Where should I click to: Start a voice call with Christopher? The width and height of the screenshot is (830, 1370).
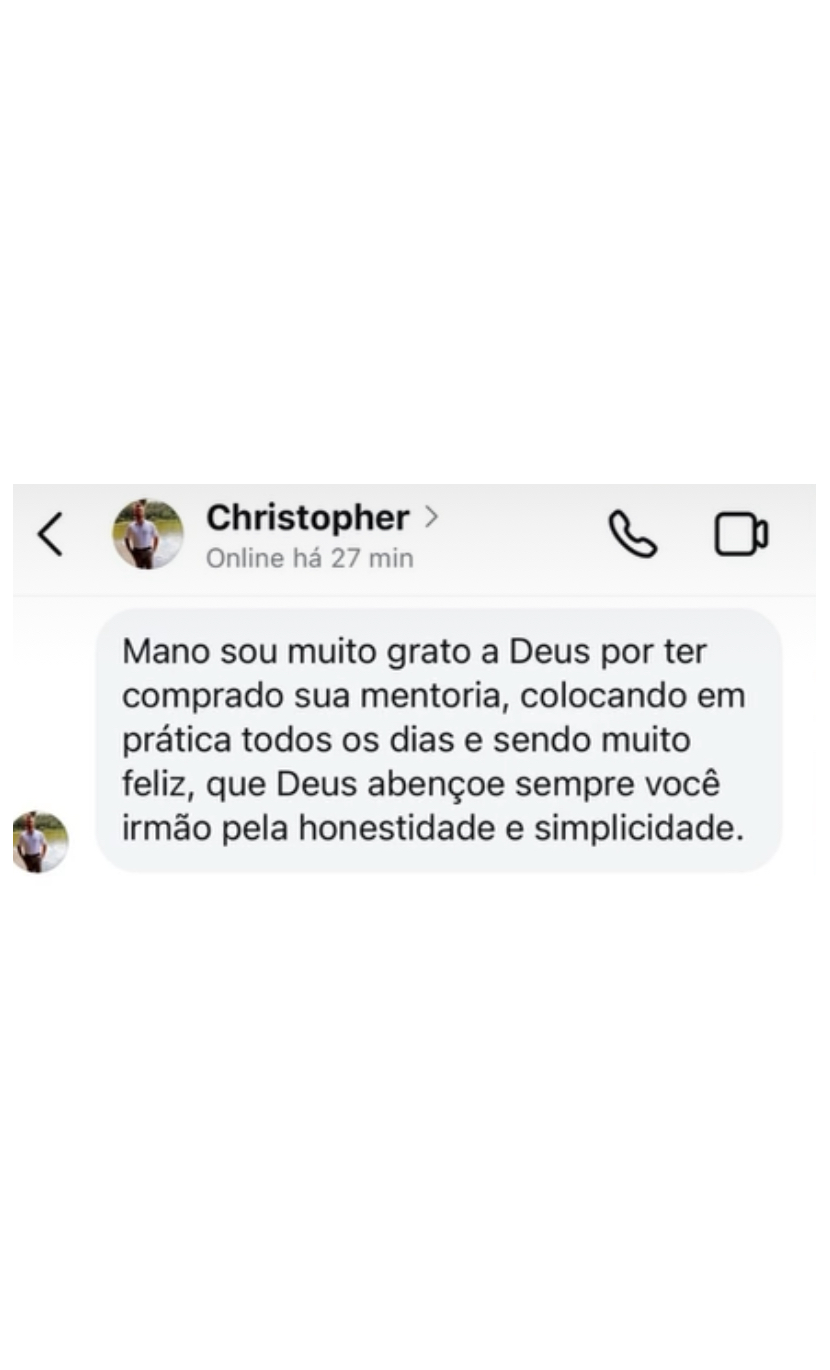[633, 534]
